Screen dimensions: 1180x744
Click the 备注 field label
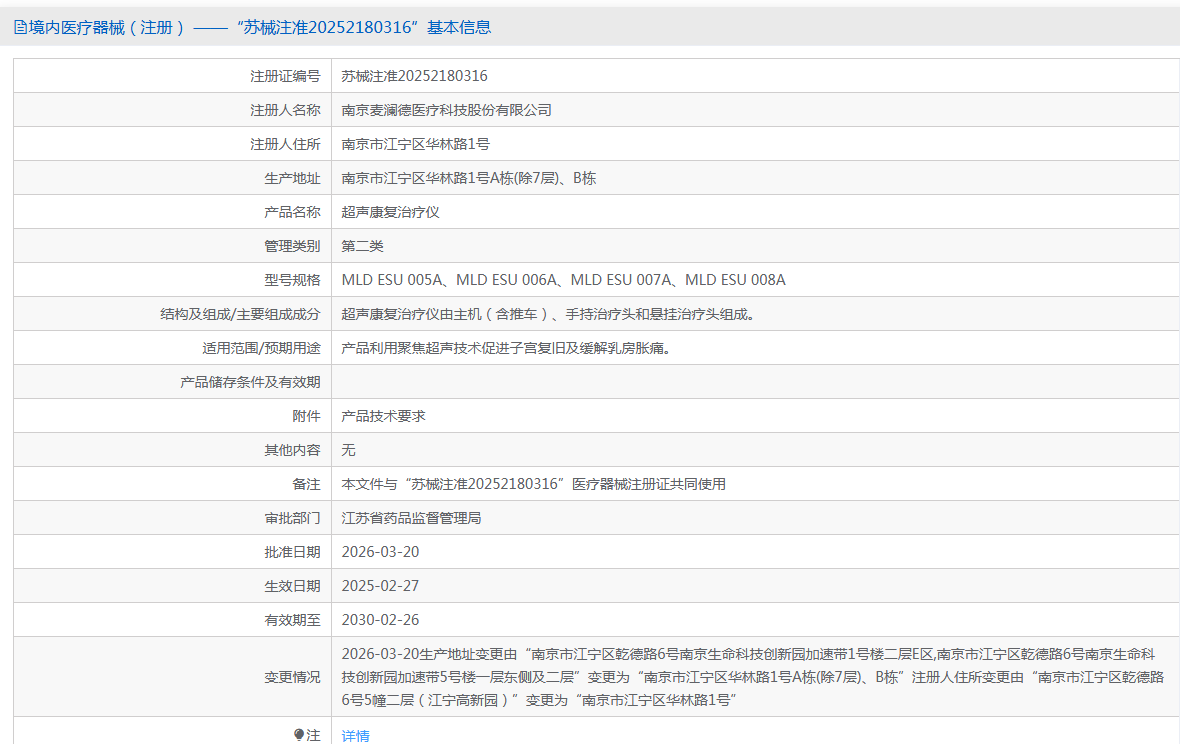pos(306,484)
